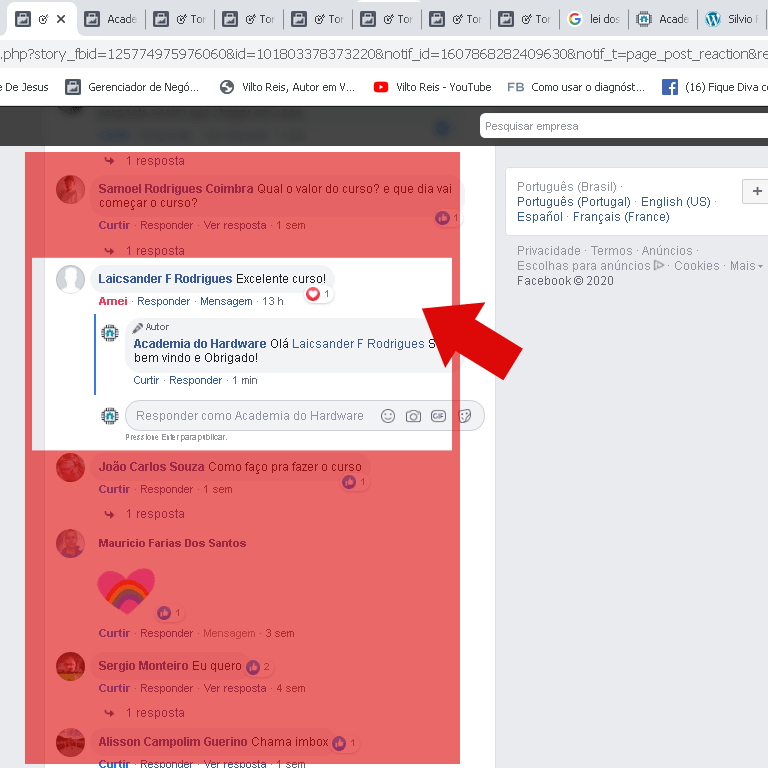Open Samoel Rodrigues Coimbra's profile

pyautogui.click(x=176, y=189)
